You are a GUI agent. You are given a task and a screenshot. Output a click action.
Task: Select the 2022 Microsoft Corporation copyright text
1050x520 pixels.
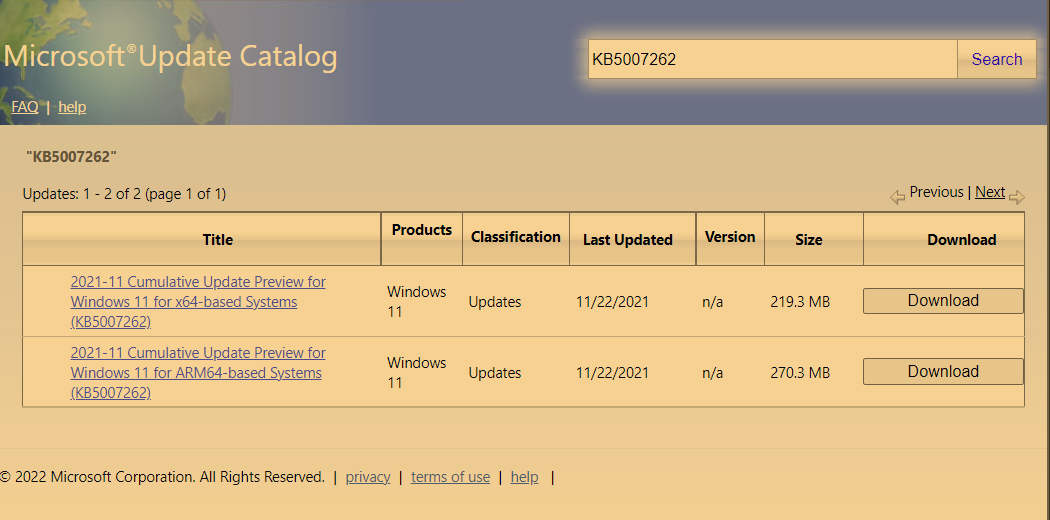click(163, 477)
